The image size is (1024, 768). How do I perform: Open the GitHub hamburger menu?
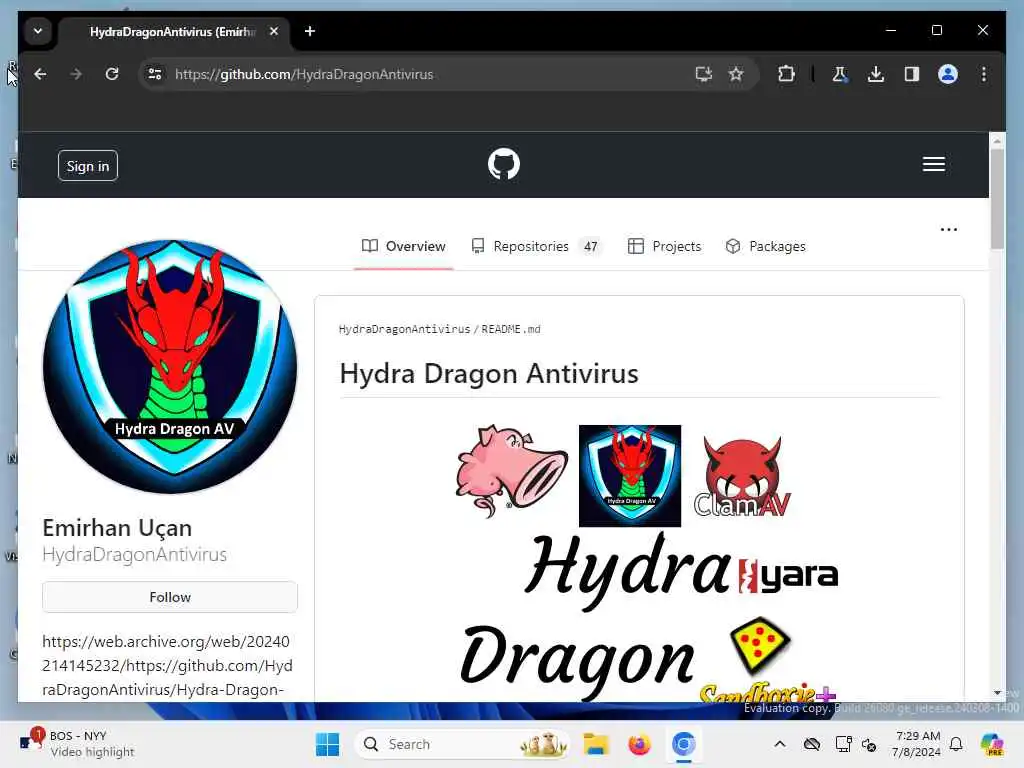pyautogui.click(x=933, y=164)
